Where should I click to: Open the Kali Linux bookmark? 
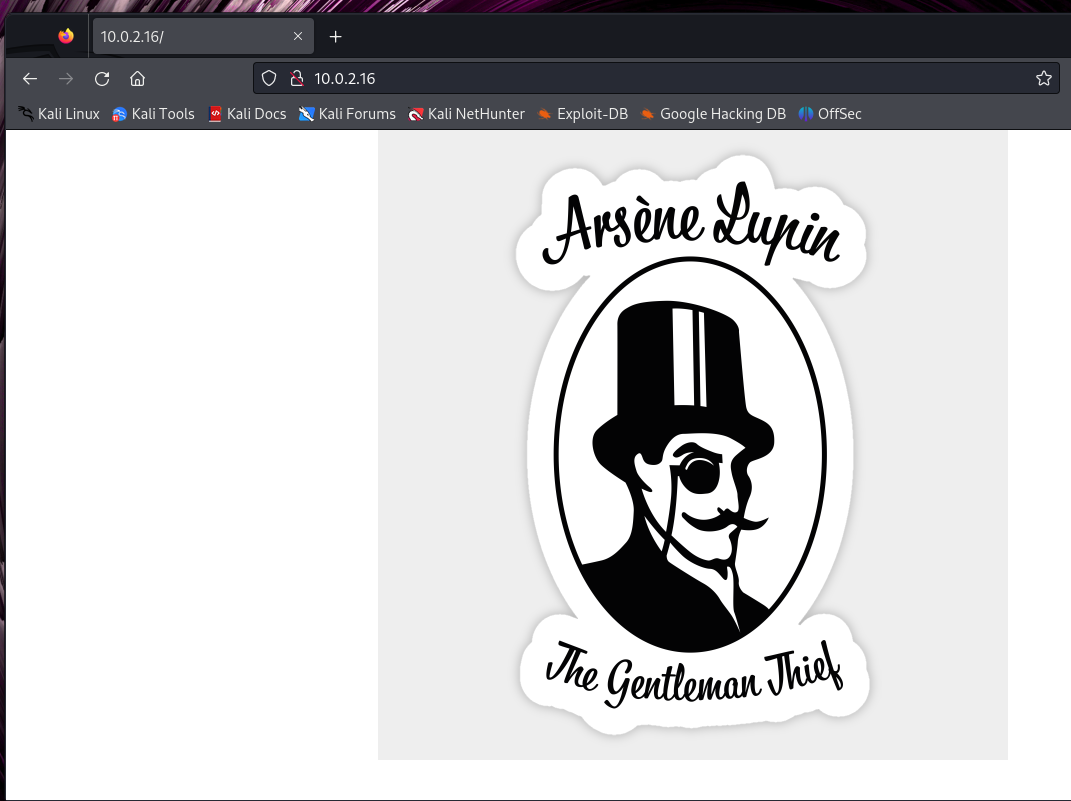coord(59,114)
